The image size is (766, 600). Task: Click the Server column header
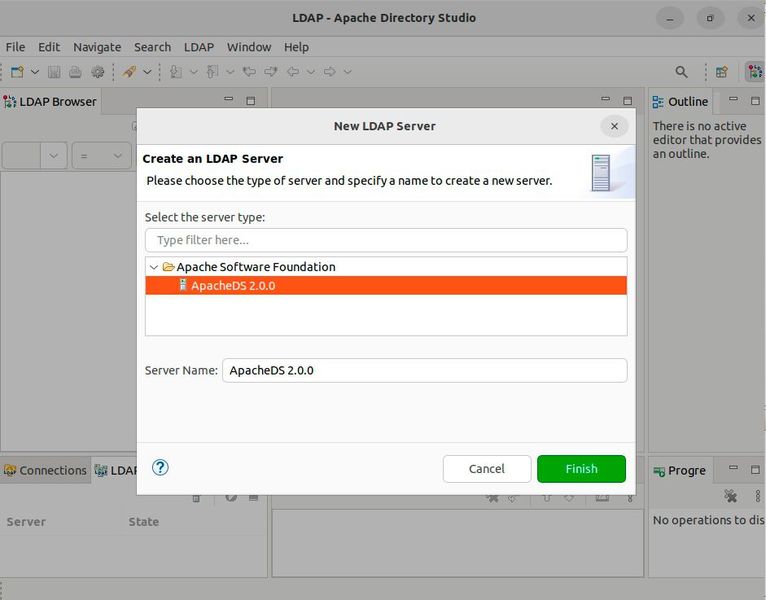[26, 522]
